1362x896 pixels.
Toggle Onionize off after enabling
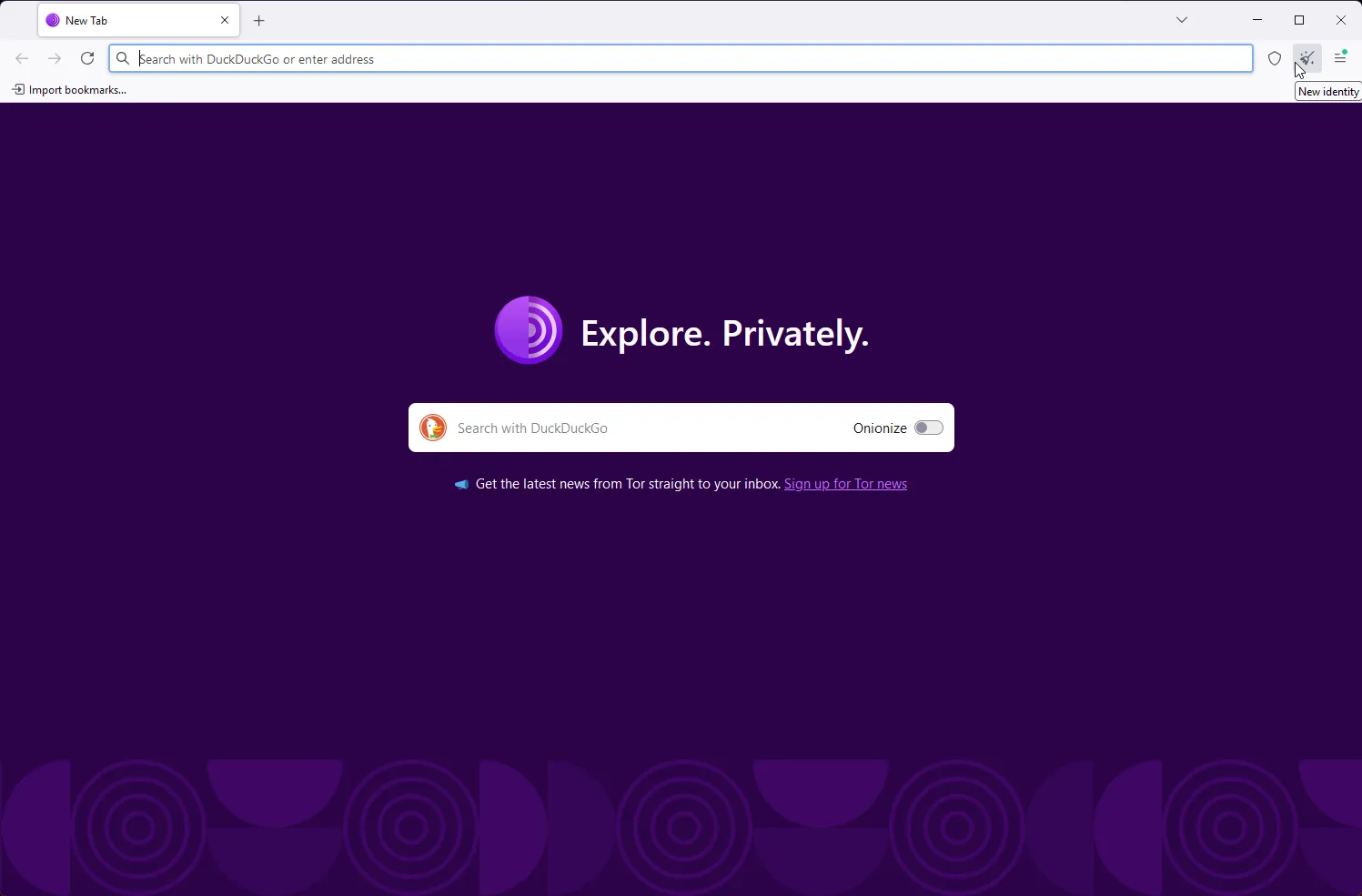tap(929, 428)
